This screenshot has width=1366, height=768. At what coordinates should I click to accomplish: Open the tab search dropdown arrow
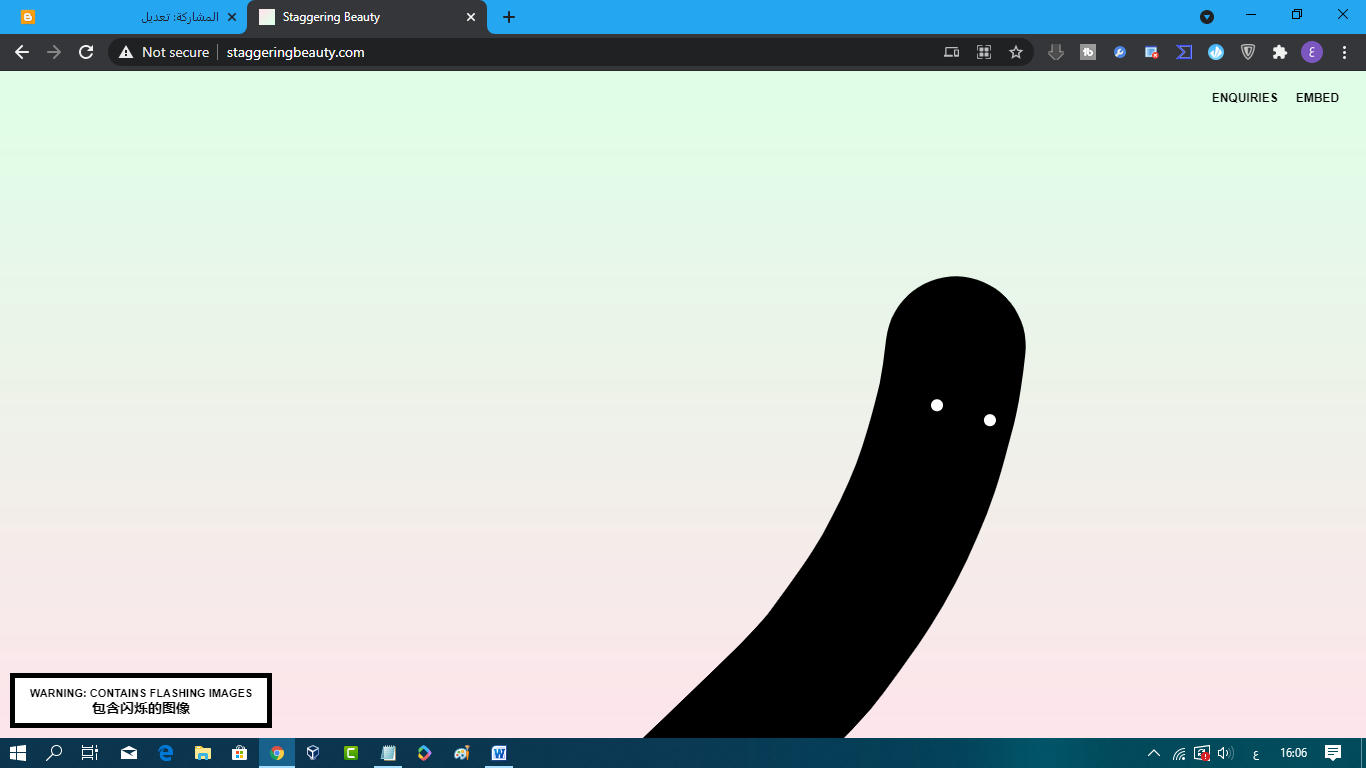tap(1207, 17)
